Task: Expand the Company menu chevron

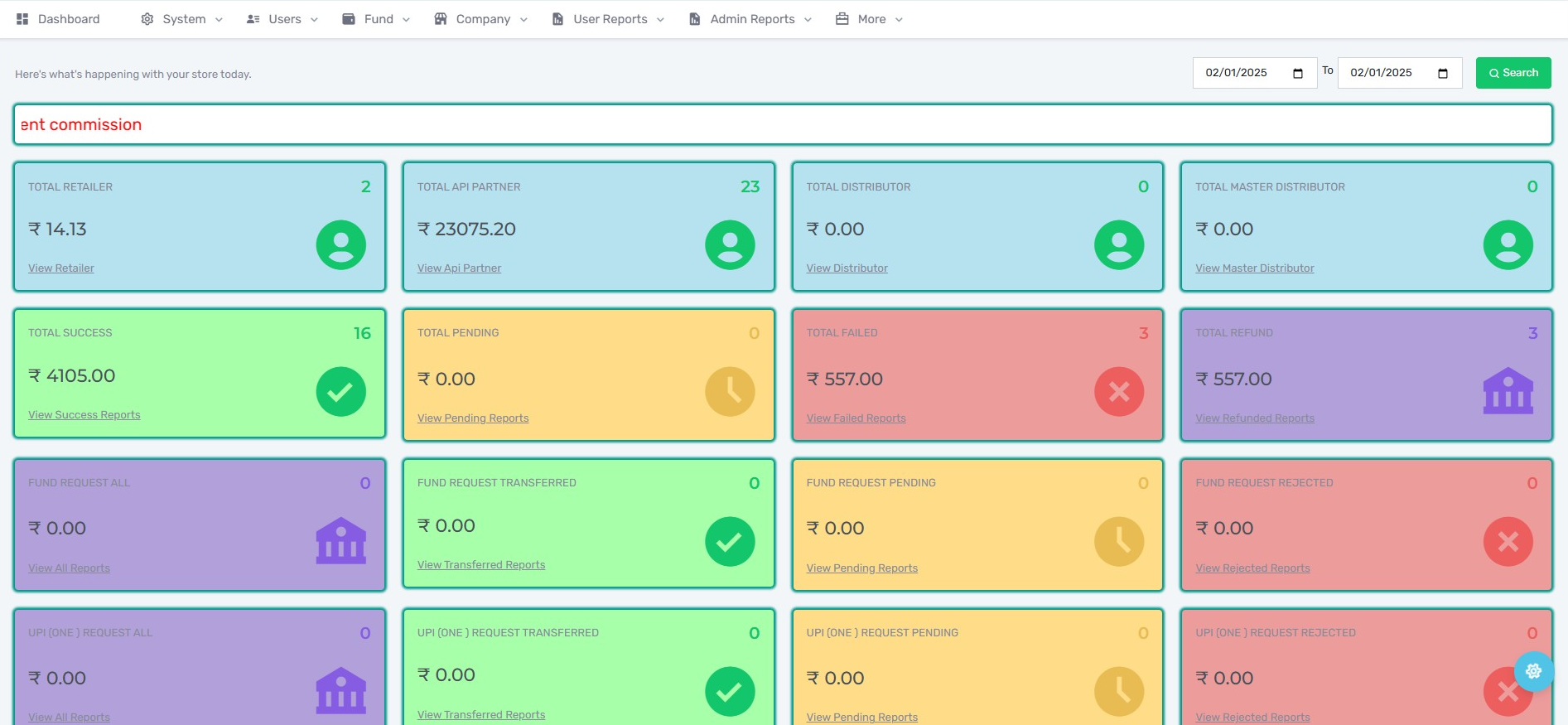Action: 523,20
